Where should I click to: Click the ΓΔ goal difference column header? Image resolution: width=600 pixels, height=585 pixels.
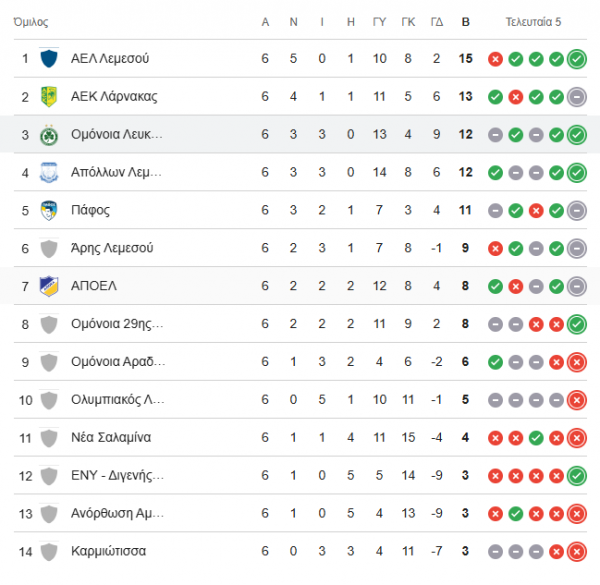click(x=437, y=22)
